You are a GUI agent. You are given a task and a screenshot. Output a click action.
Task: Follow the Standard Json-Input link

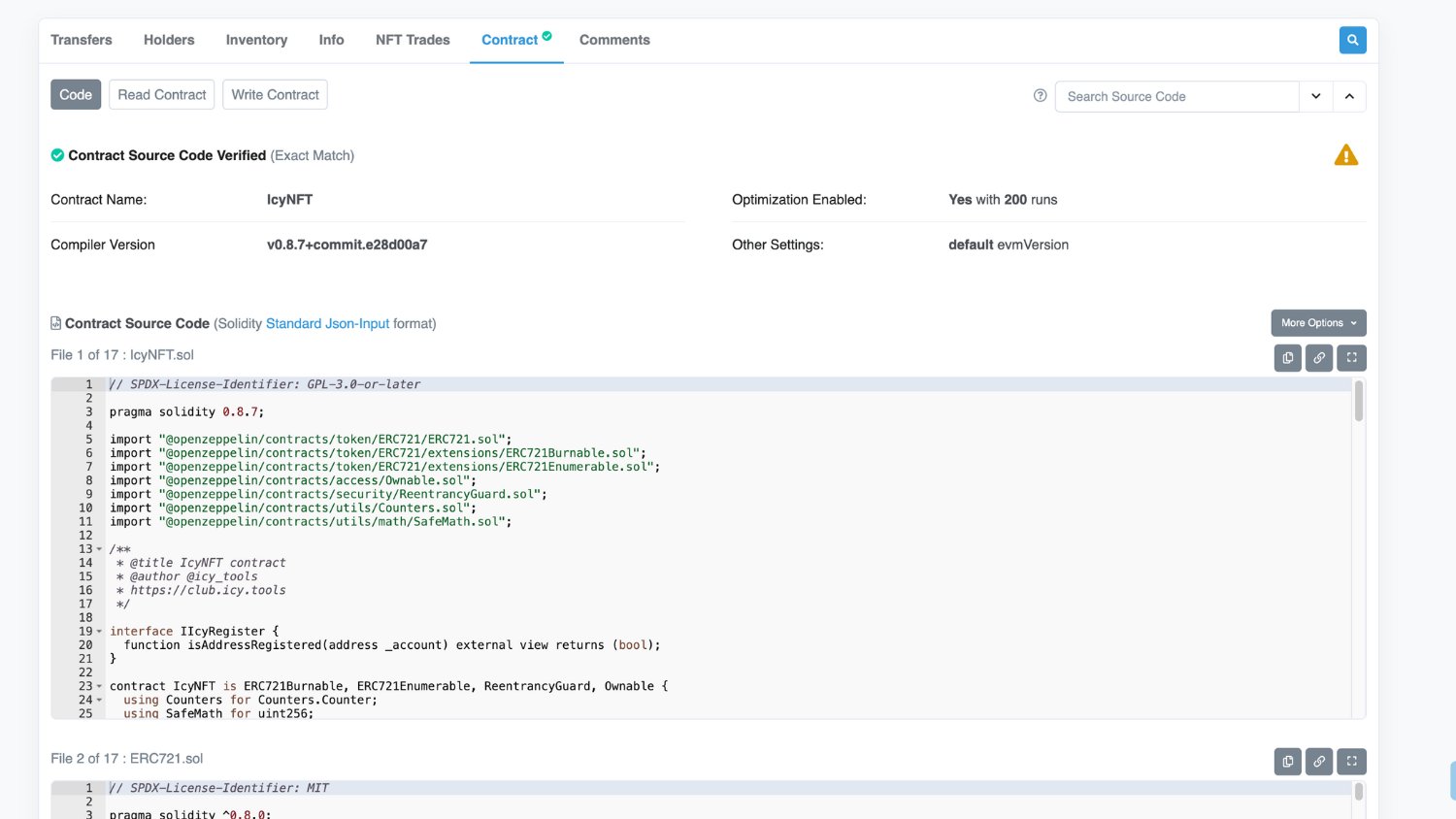tap(327, 323)
